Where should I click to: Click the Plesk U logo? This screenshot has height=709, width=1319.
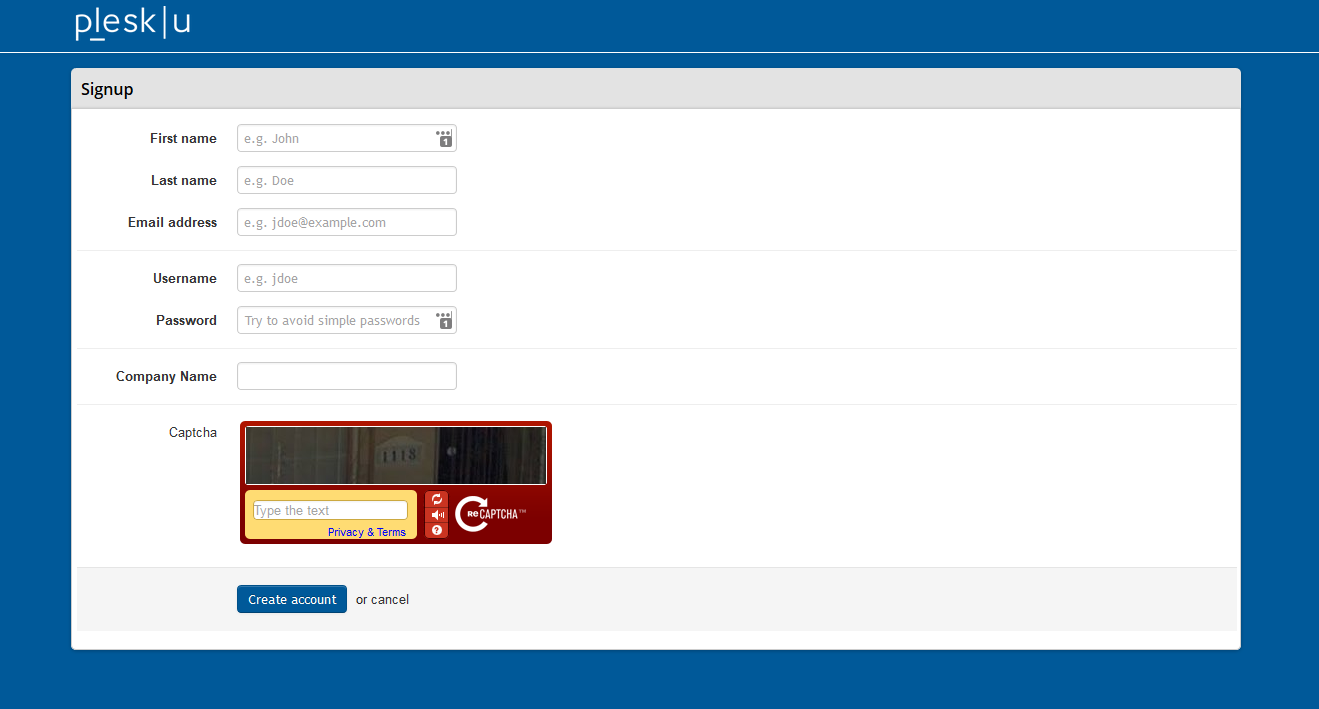tap(133, 24)
